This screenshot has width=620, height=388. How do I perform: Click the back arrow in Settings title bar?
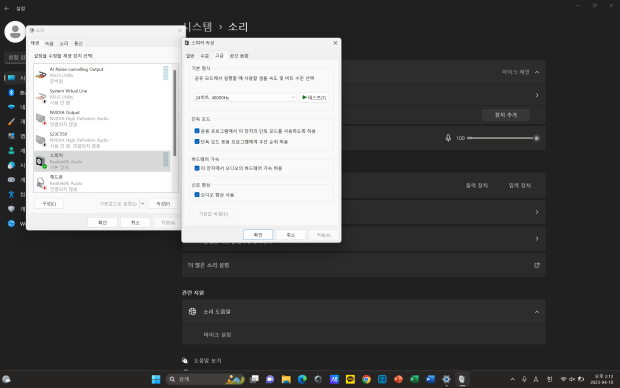7,8
